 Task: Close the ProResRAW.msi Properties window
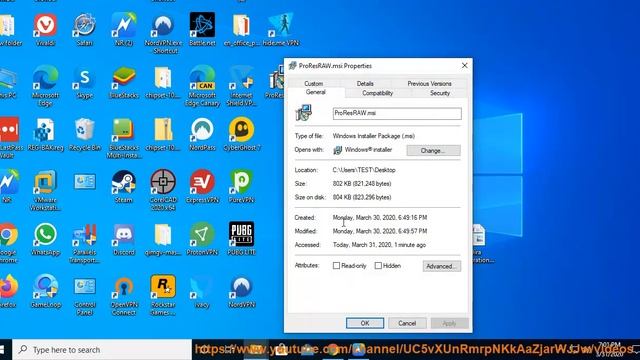click(x=464, y=65)
